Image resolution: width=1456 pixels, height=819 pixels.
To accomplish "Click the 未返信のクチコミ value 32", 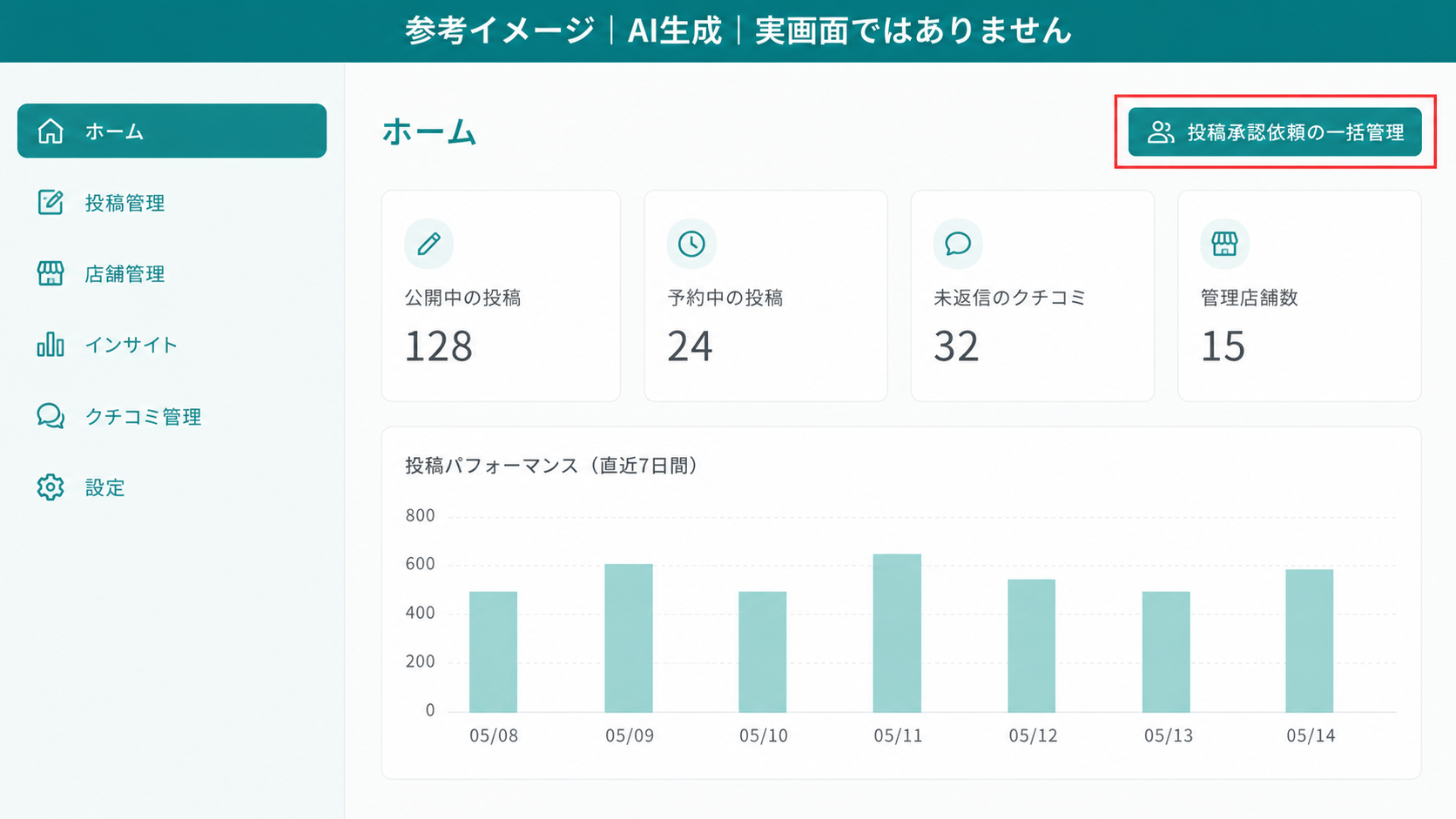I will click(956, 346).
